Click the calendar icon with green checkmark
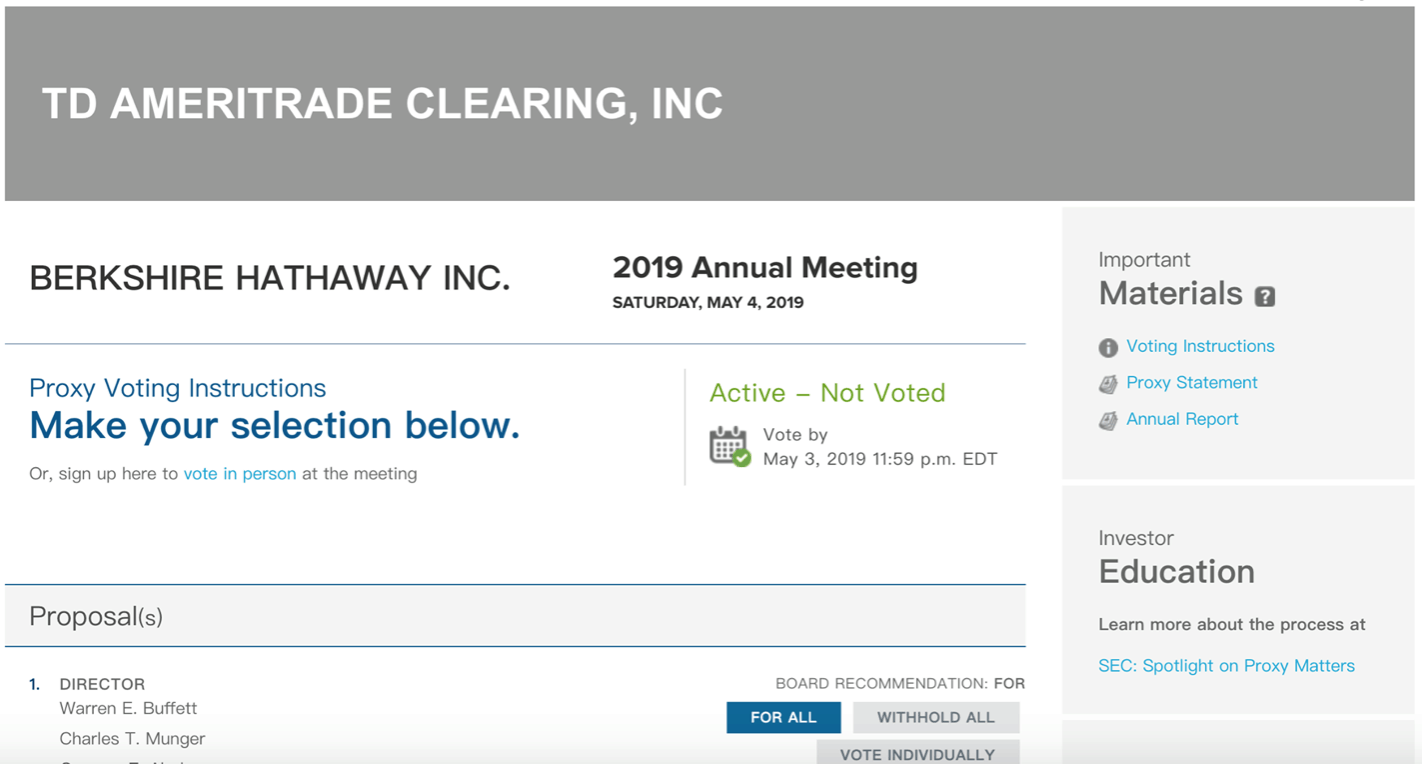1422x772 pixels. coord(729,446)
